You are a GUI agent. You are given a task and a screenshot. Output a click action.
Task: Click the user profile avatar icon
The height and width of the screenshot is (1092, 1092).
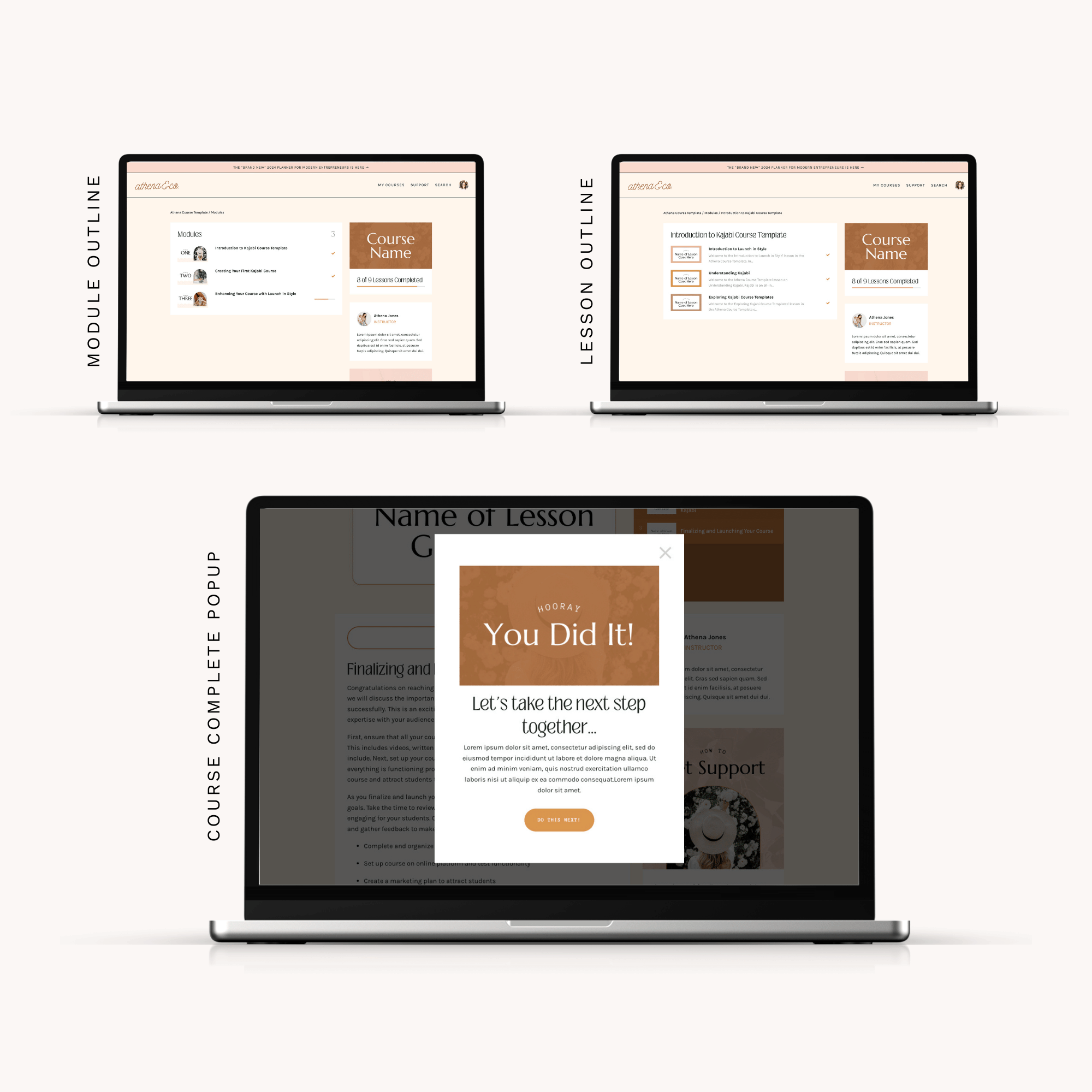pyautogui.click(x=463, y=190)
